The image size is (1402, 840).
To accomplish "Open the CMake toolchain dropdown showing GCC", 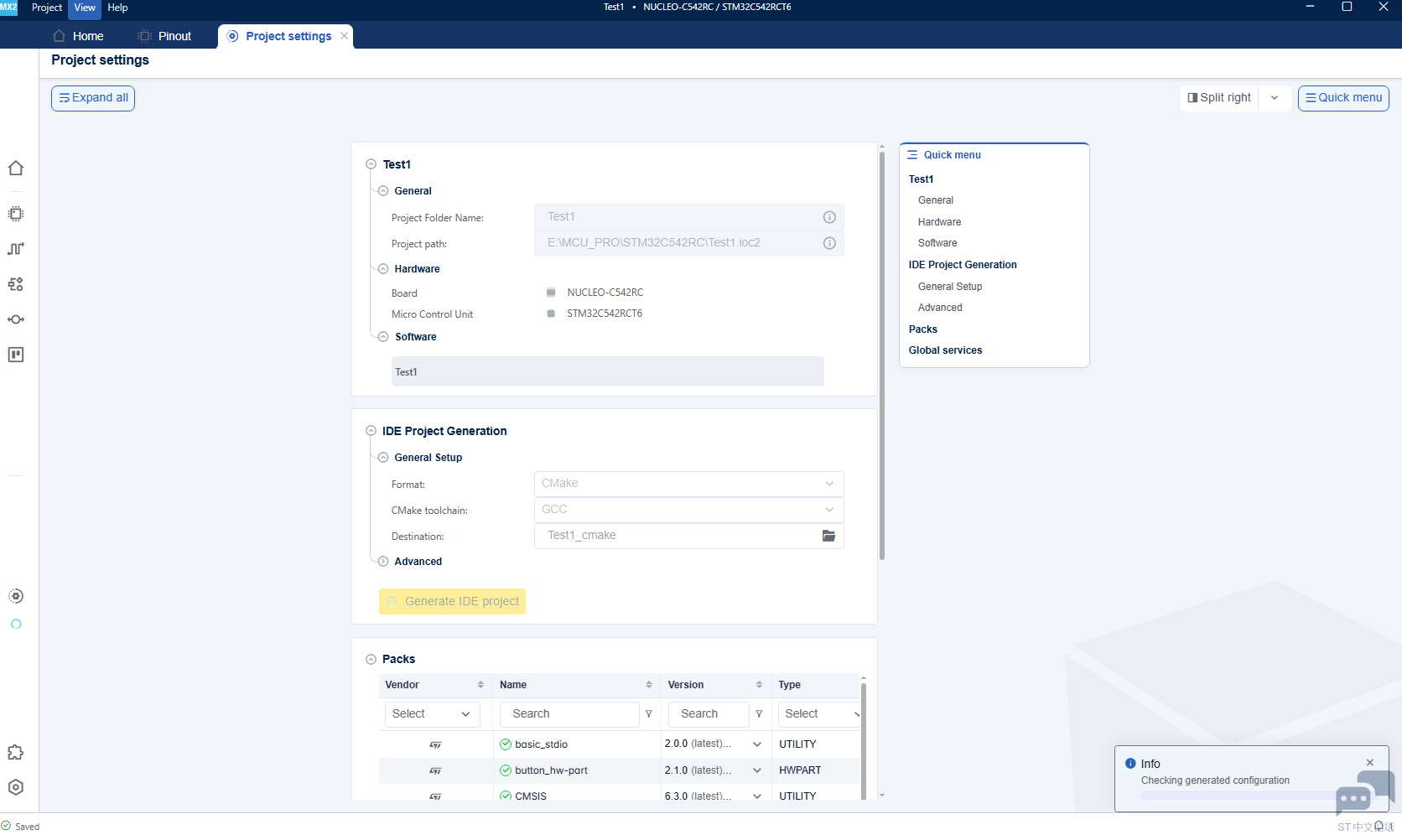I will click(689, 510).
